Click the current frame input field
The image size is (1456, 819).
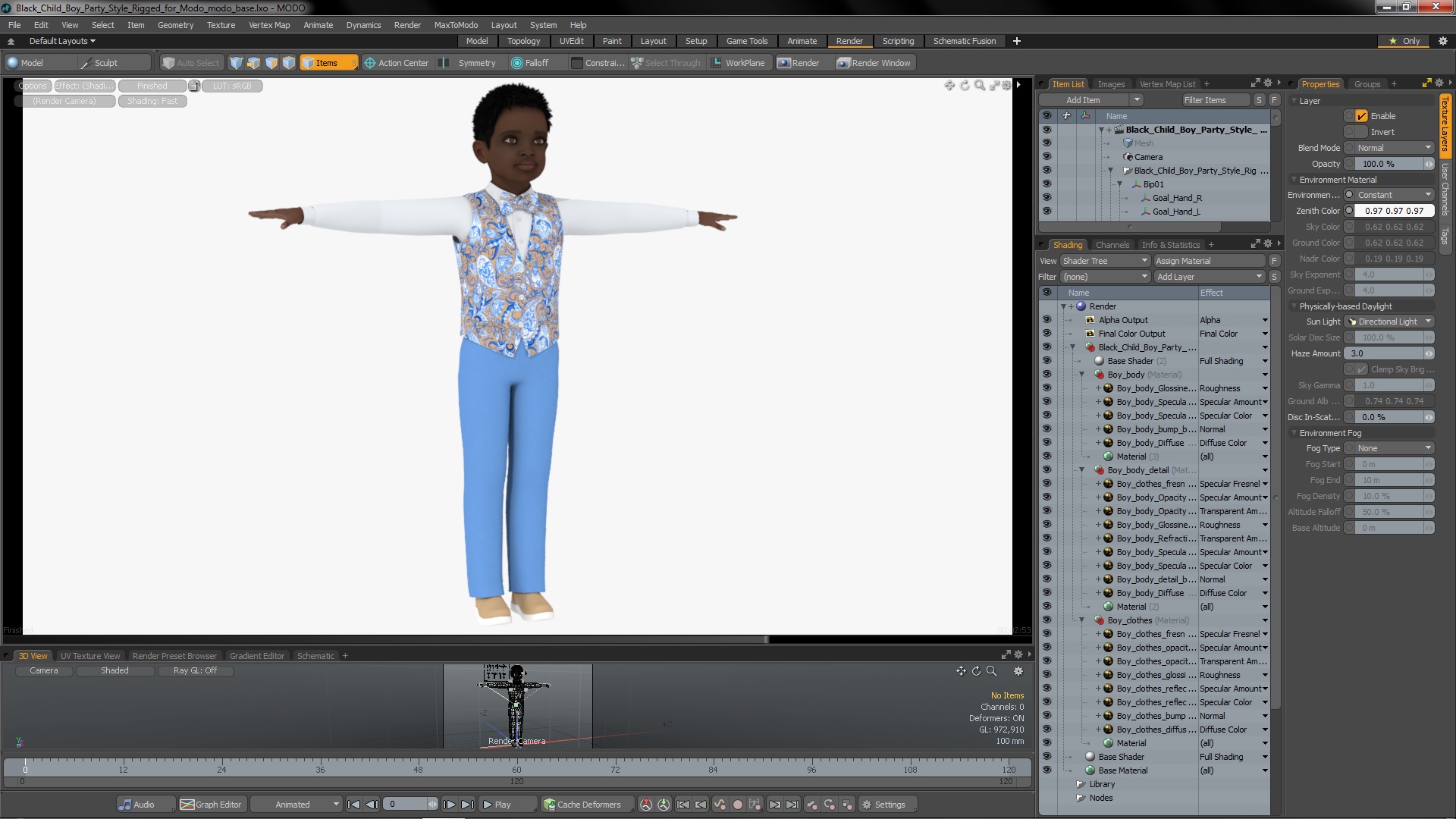[x=410, y=805]
